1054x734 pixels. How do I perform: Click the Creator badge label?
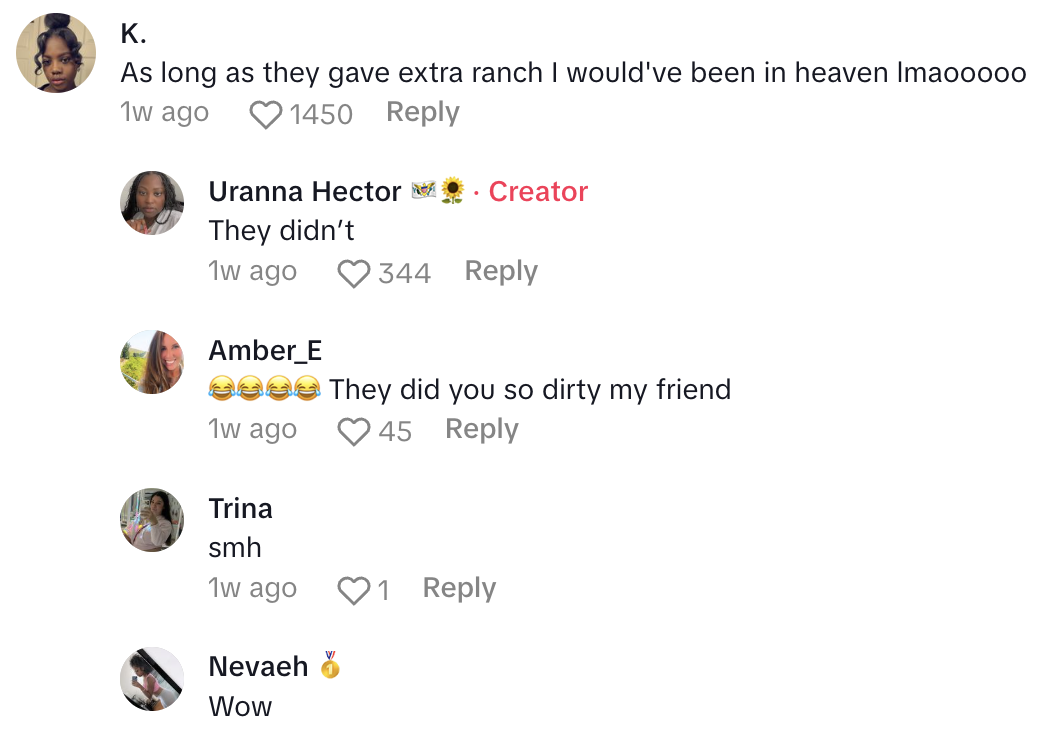(538, 191)
